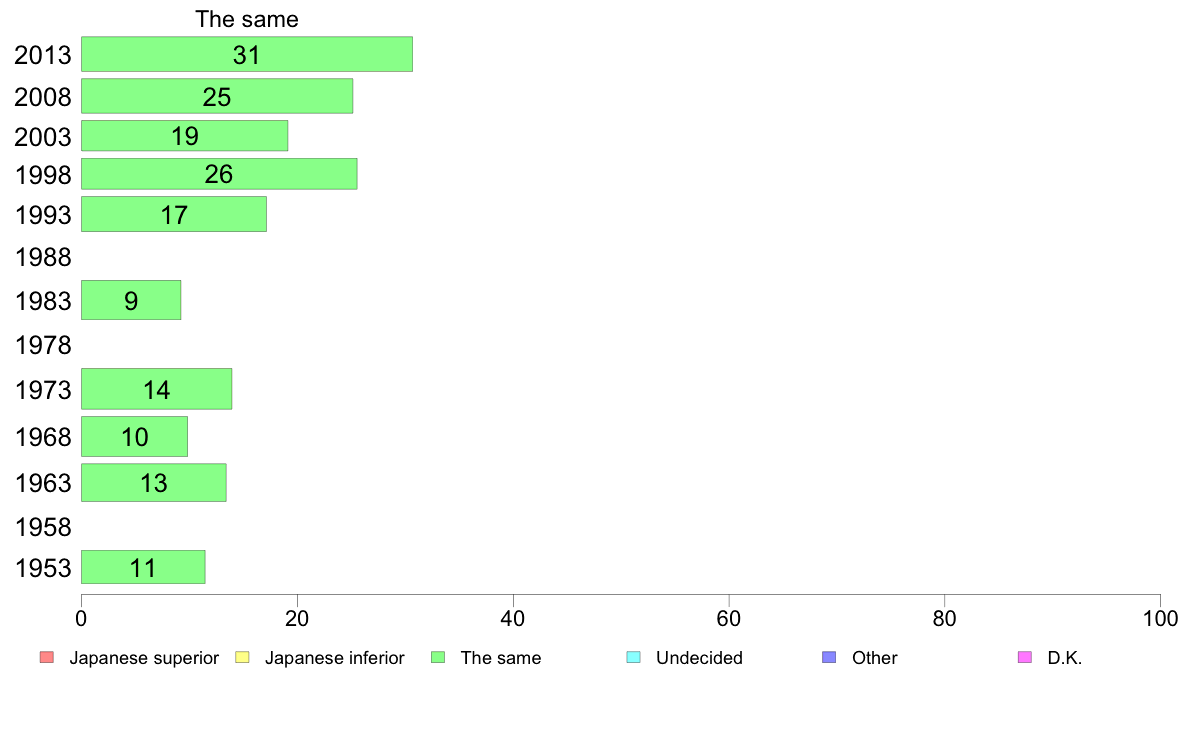Click the Undecided legend text label
This screenshot has width=1188, height=736.
699,658
